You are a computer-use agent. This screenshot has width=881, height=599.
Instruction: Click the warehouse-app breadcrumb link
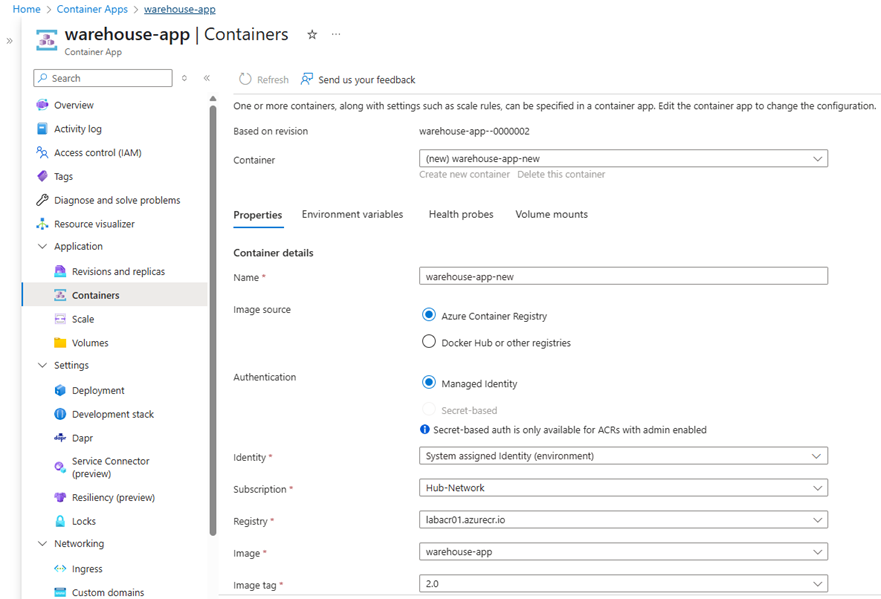coord(180,9)
